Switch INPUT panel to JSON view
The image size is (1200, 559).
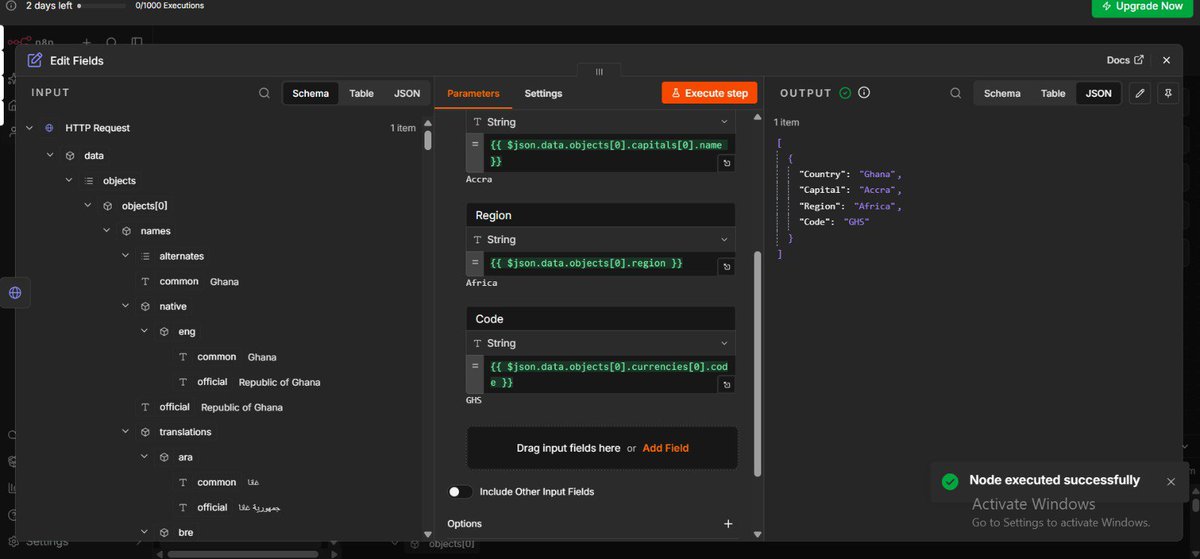point(407,93)
